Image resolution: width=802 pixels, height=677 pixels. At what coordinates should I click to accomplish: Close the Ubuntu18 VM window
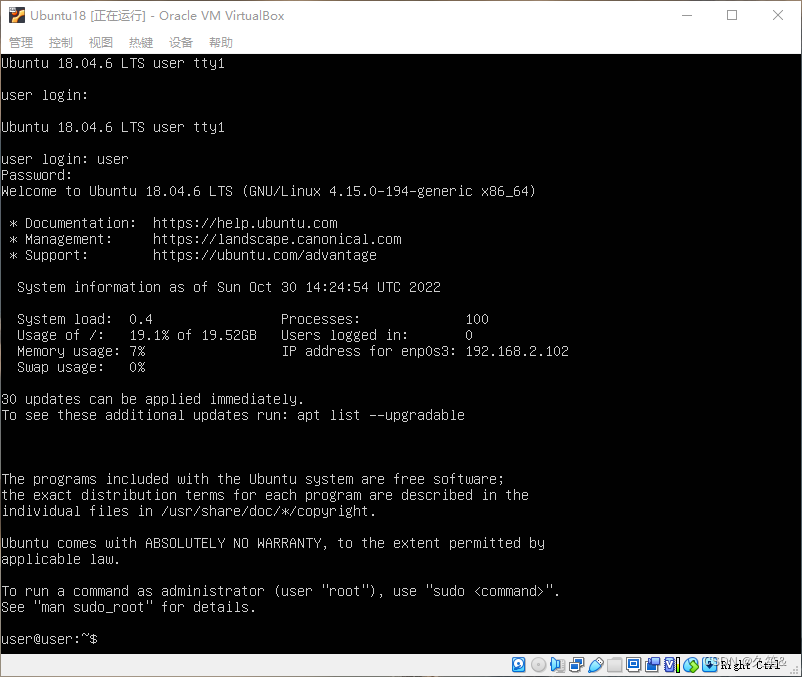pos(778,15)
